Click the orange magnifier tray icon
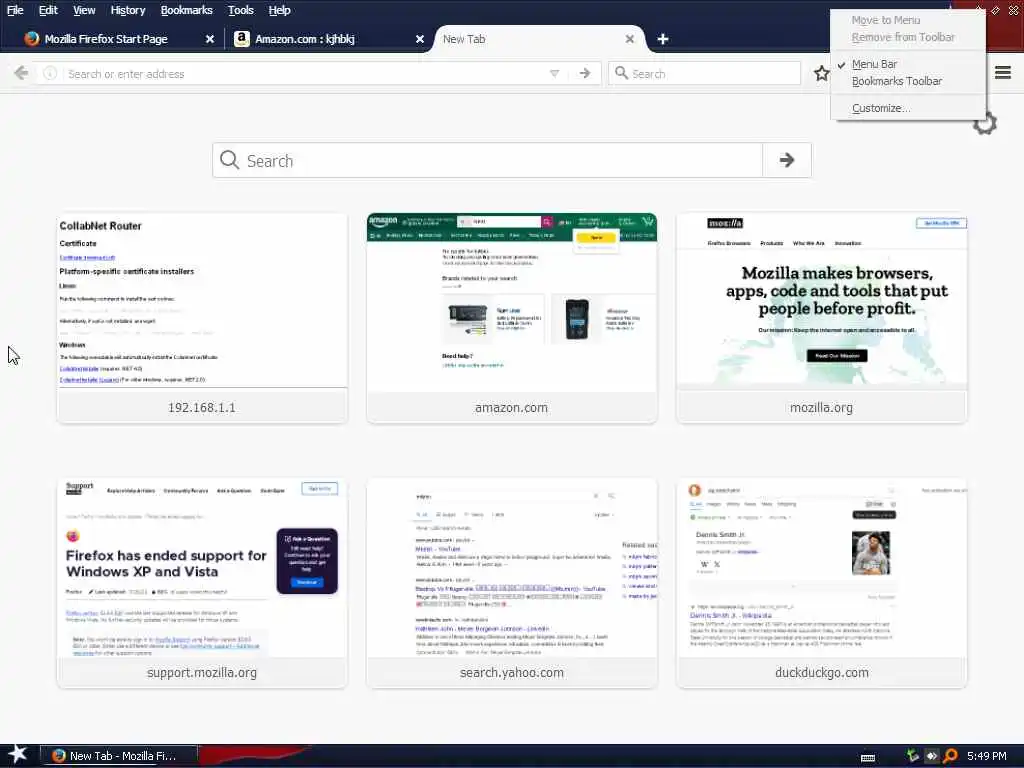Image resolution: width=1024 pixels, height=768 pixels. pos(950,756)
